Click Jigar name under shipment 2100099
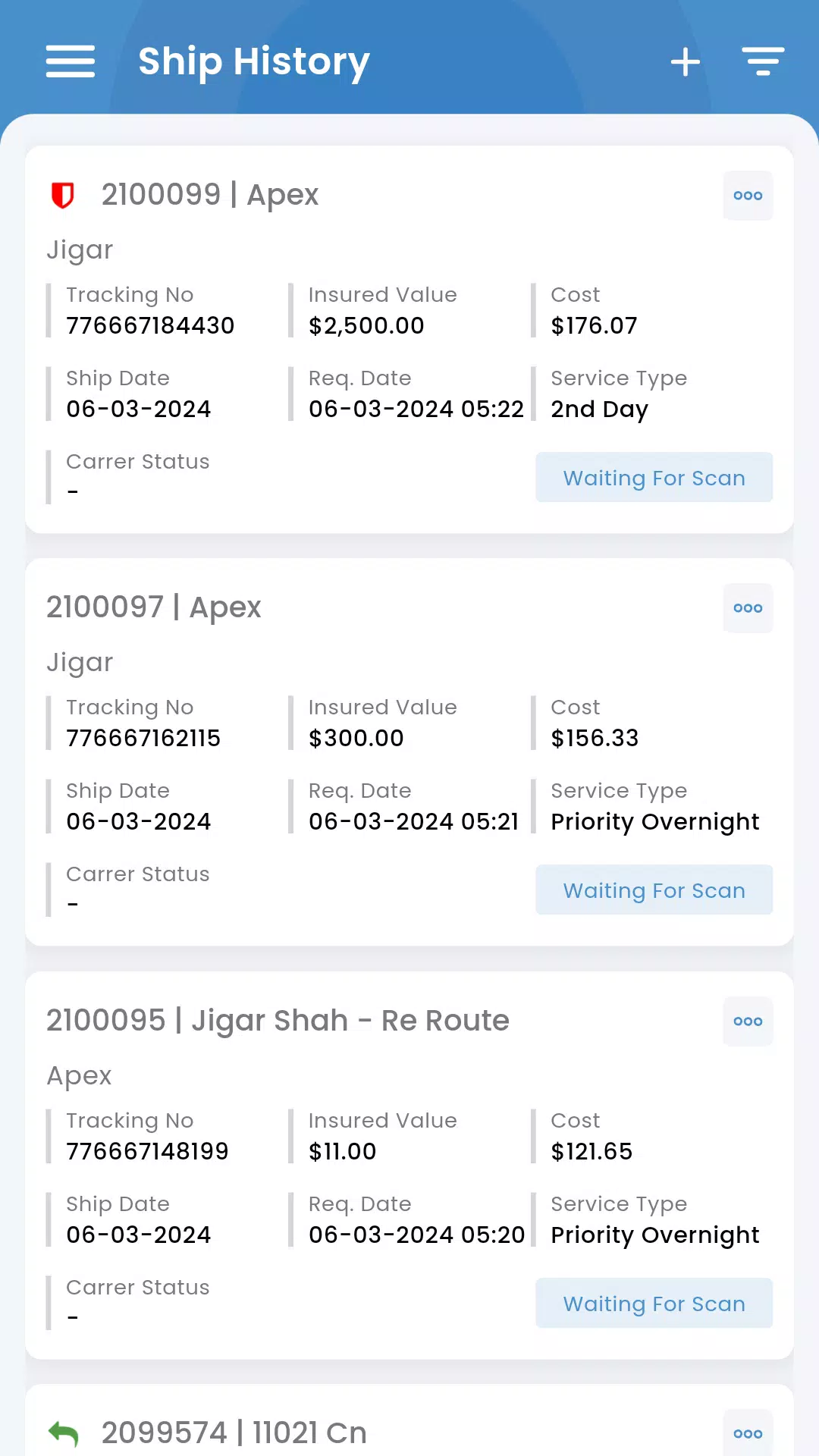The image size is (819, 1456). (80, 251)
